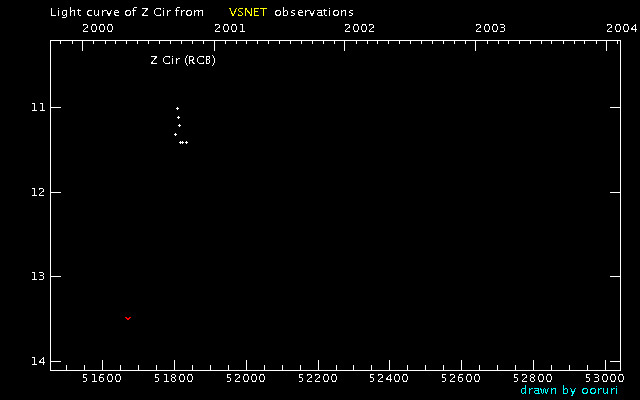Image resolution: width=640 pixels, height=400 pixels.
Task: Click the leftmost white data point near 11.3
Action: click(x=175, y=134)
